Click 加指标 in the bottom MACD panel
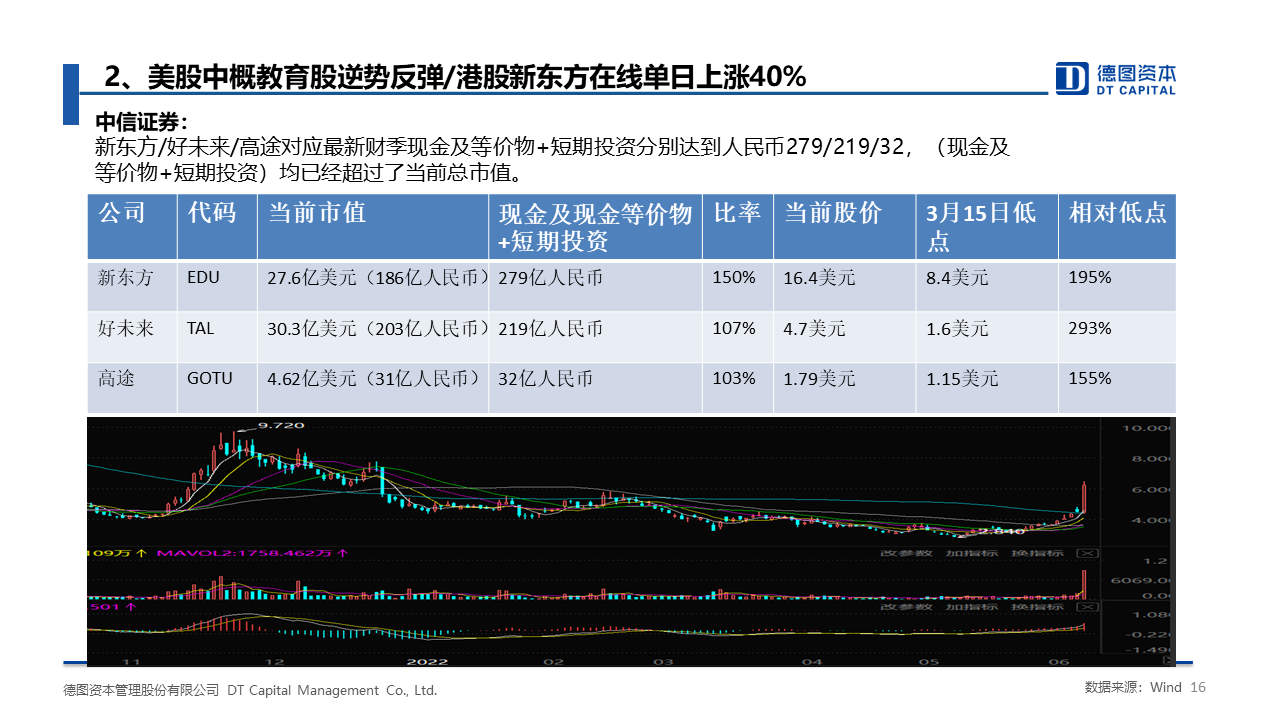This screenshot has height=720, width=1280. tap(971, 606)
